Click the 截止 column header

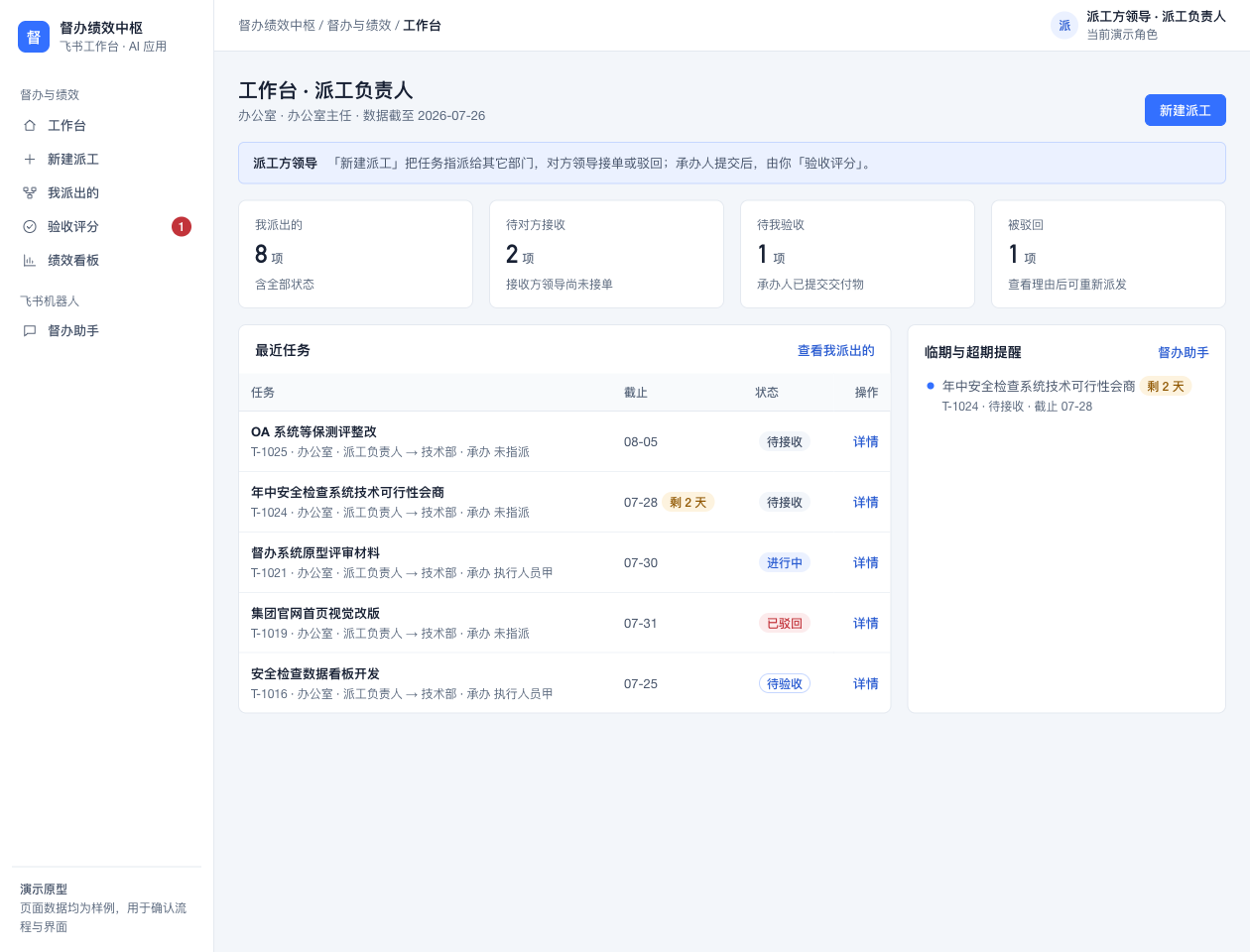[636, 393]
